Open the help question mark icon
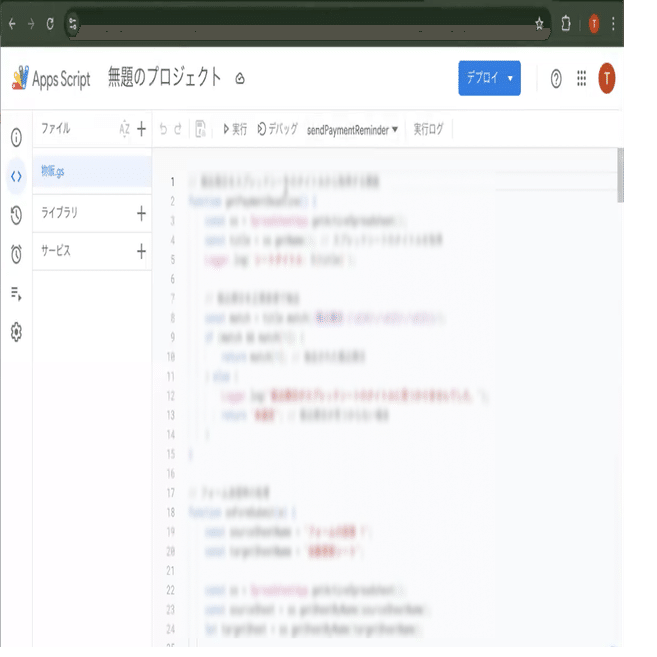Image resolution: width=657 pixels, height=657 pixels. coord(556,78)
